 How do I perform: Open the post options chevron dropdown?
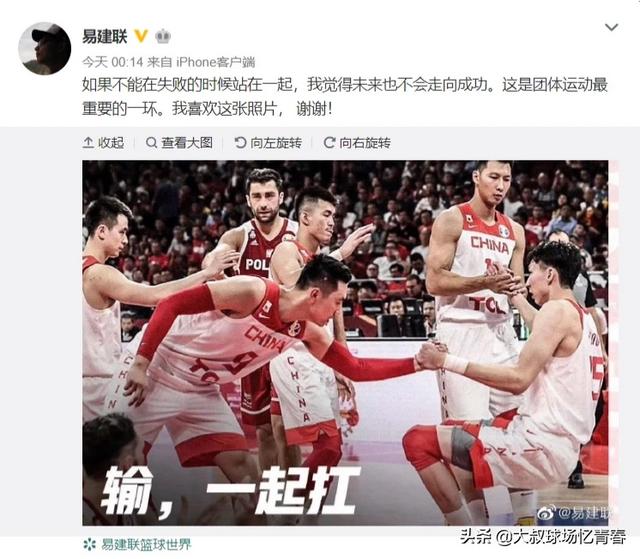[611, 27]
